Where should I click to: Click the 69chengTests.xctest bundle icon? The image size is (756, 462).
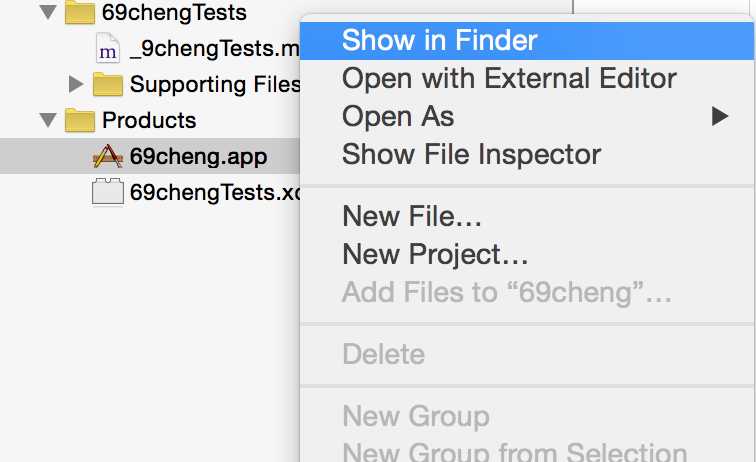108,192
